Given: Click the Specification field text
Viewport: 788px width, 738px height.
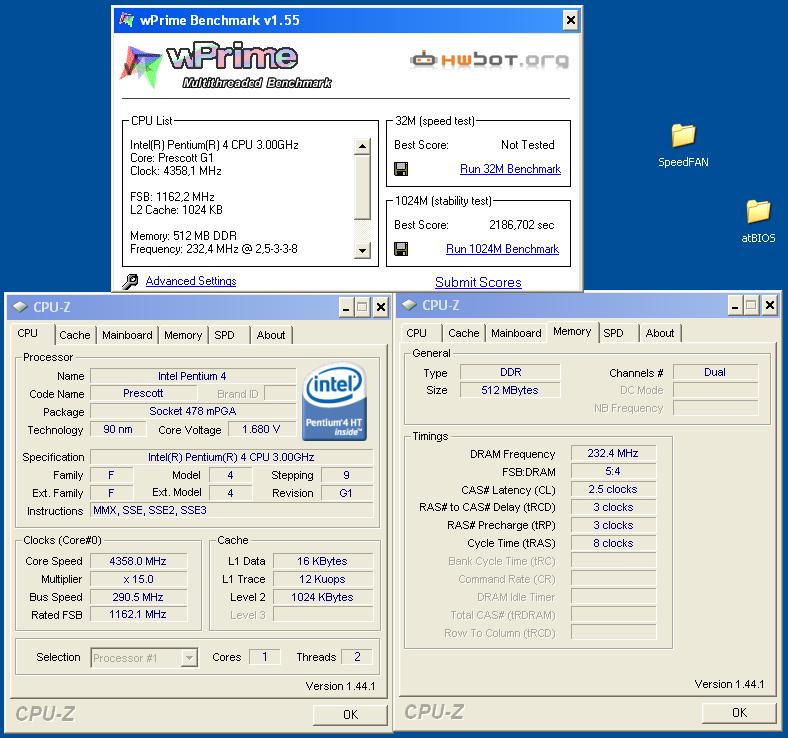Looking at the screenshot, I should (x=231, y=457).
